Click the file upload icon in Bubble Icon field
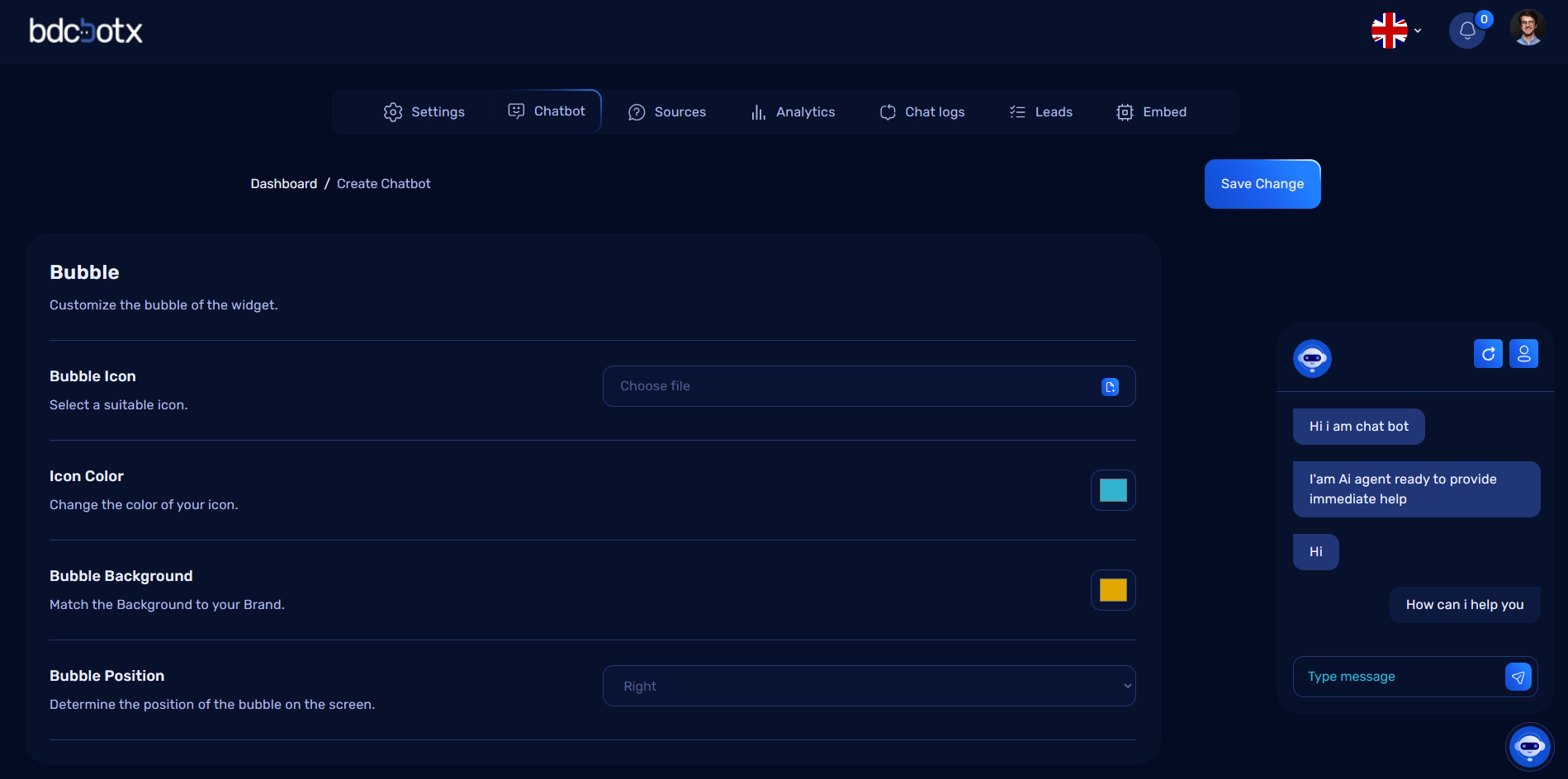 (1110, 387)
